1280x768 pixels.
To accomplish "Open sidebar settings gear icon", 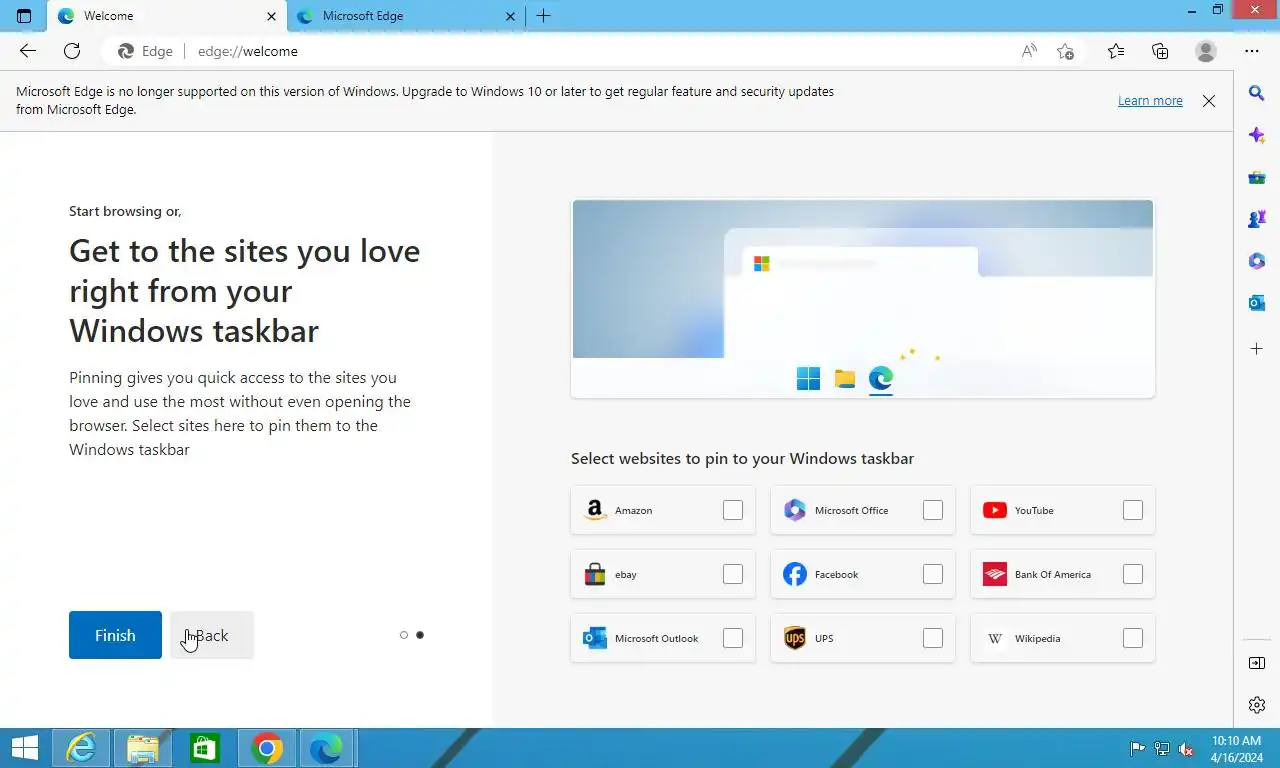I will click(x=1257, y=705).
